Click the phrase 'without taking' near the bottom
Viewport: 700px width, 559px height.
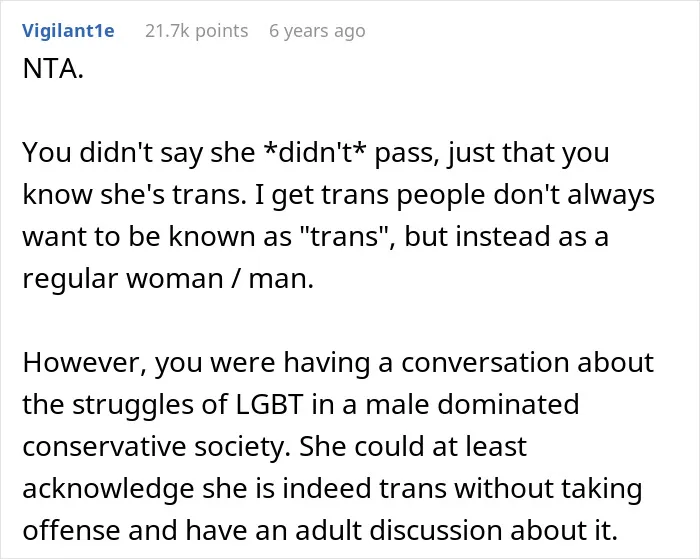tap(548, 488)
